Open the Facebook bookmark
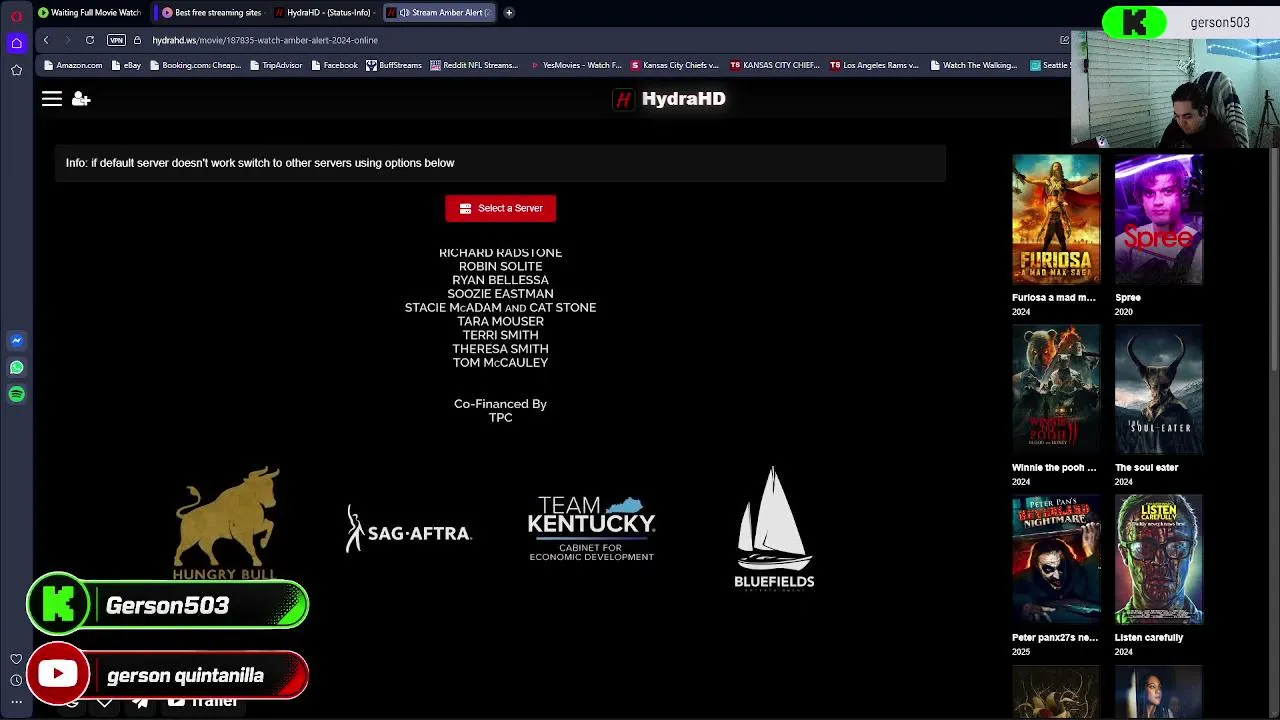 pos(334,65)
